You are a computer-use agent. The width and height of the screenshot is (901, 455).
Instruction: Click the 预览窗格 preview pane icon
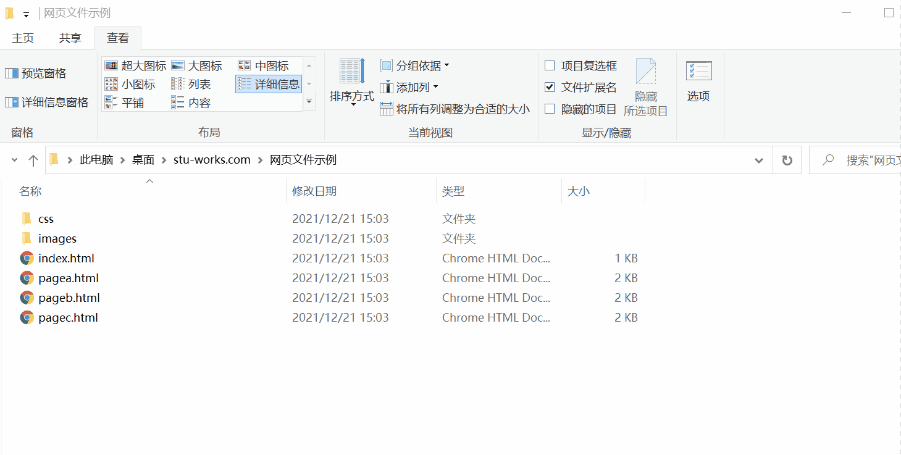coord(12,73)
